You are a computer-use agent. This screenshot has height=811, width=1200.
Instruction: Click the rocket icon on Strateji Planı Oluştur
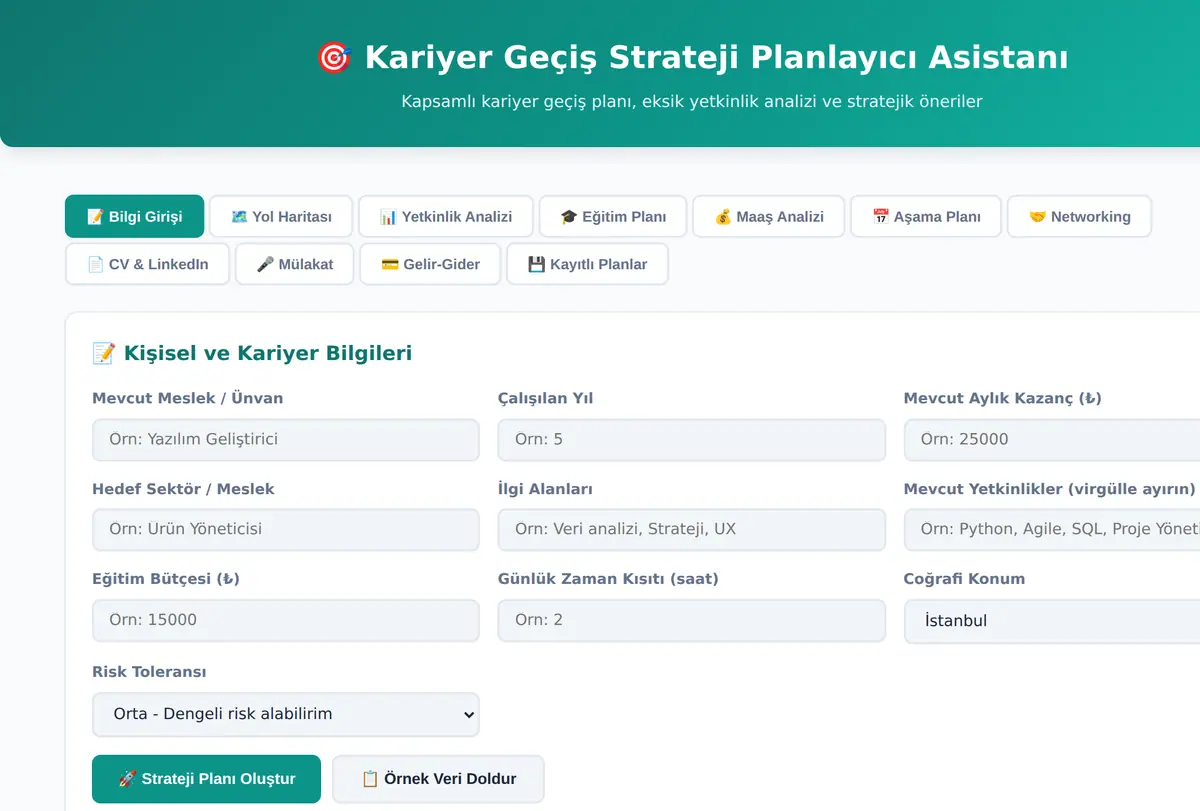[x=127, y=779]
